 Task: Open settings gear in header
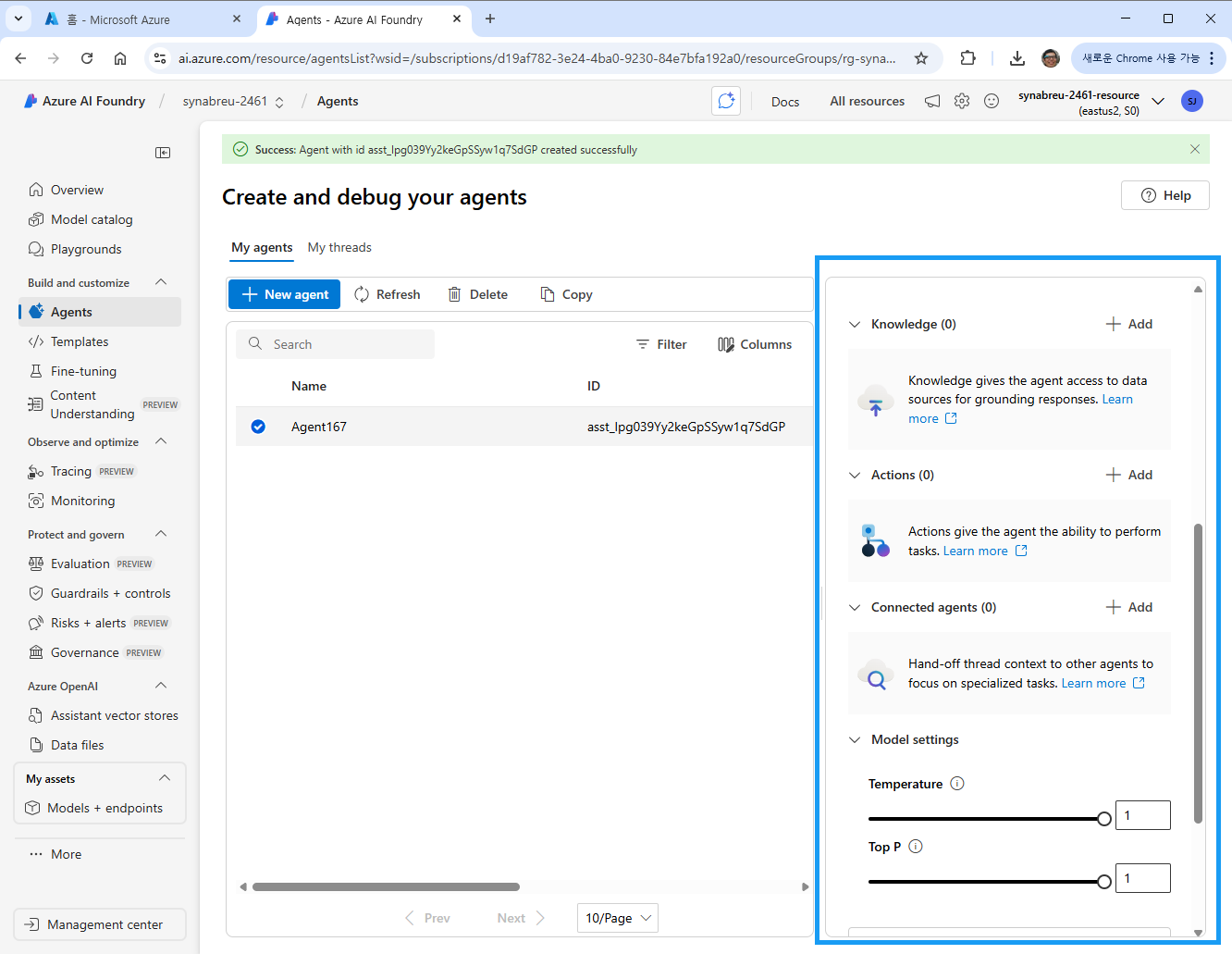click(x=962, y=101)
